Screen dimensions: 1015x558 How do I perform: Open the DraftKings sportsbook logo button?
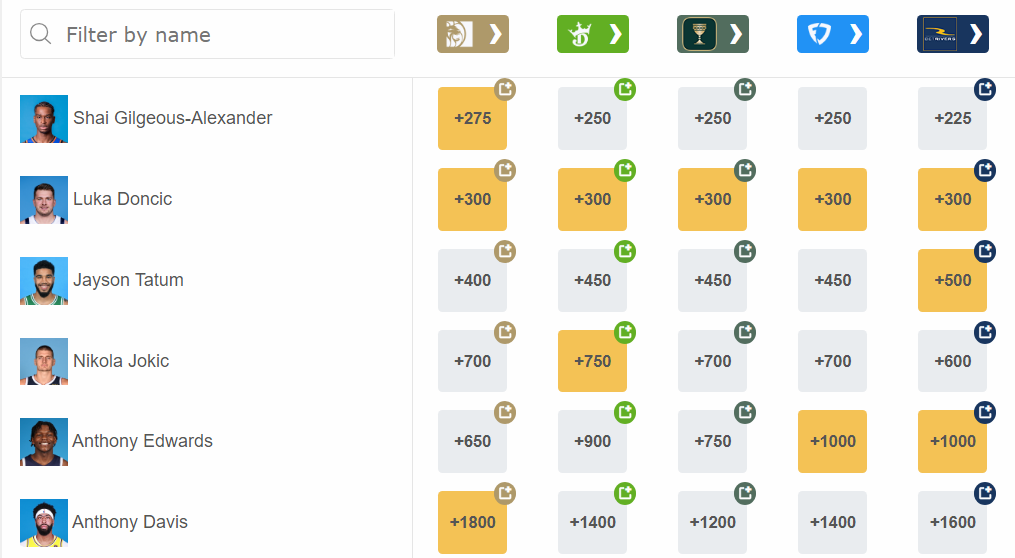coord(593,34)
